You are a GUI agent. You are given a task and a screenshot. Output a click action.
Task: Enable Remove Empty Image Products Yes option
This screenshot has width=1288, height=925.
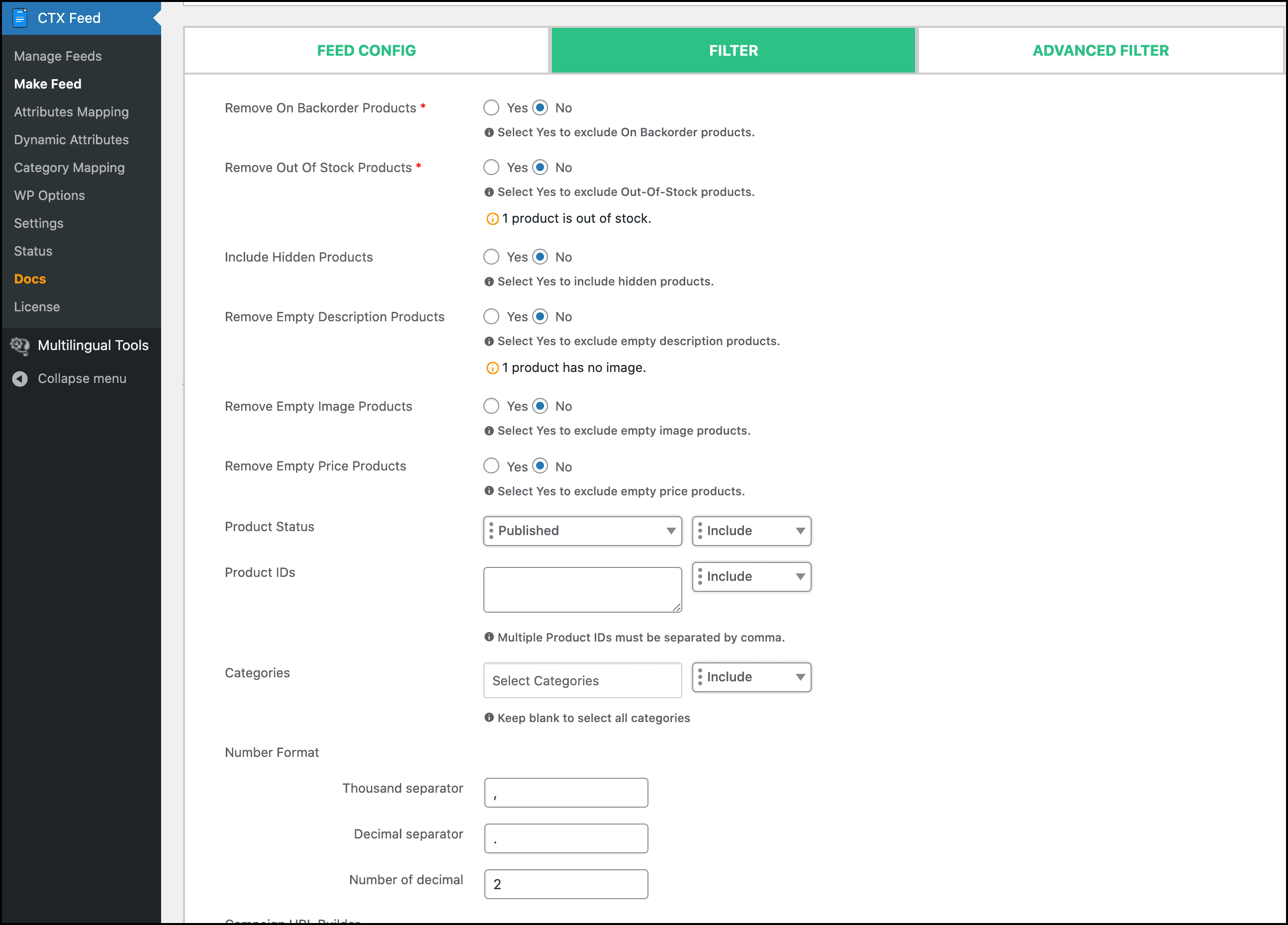[x=491, y=406]
